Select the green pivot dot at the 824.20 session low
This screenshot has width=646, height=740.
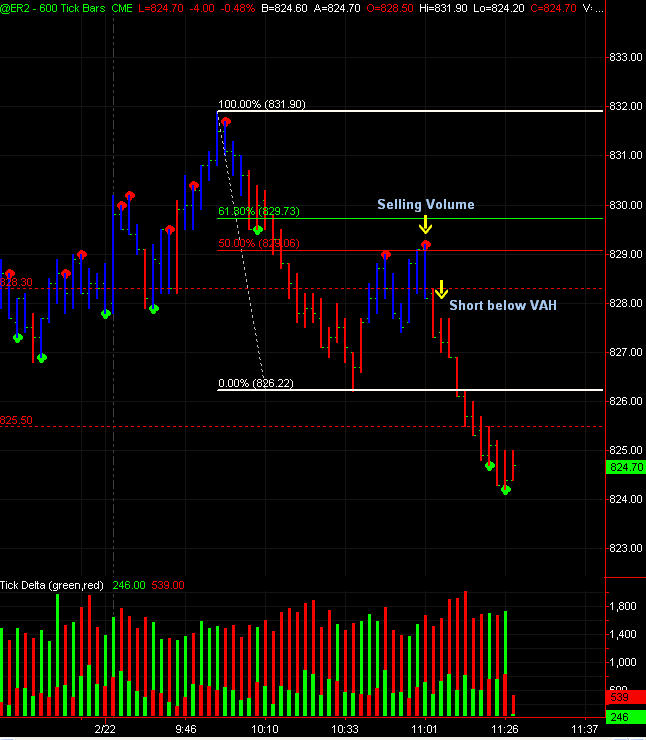[506, 490]
